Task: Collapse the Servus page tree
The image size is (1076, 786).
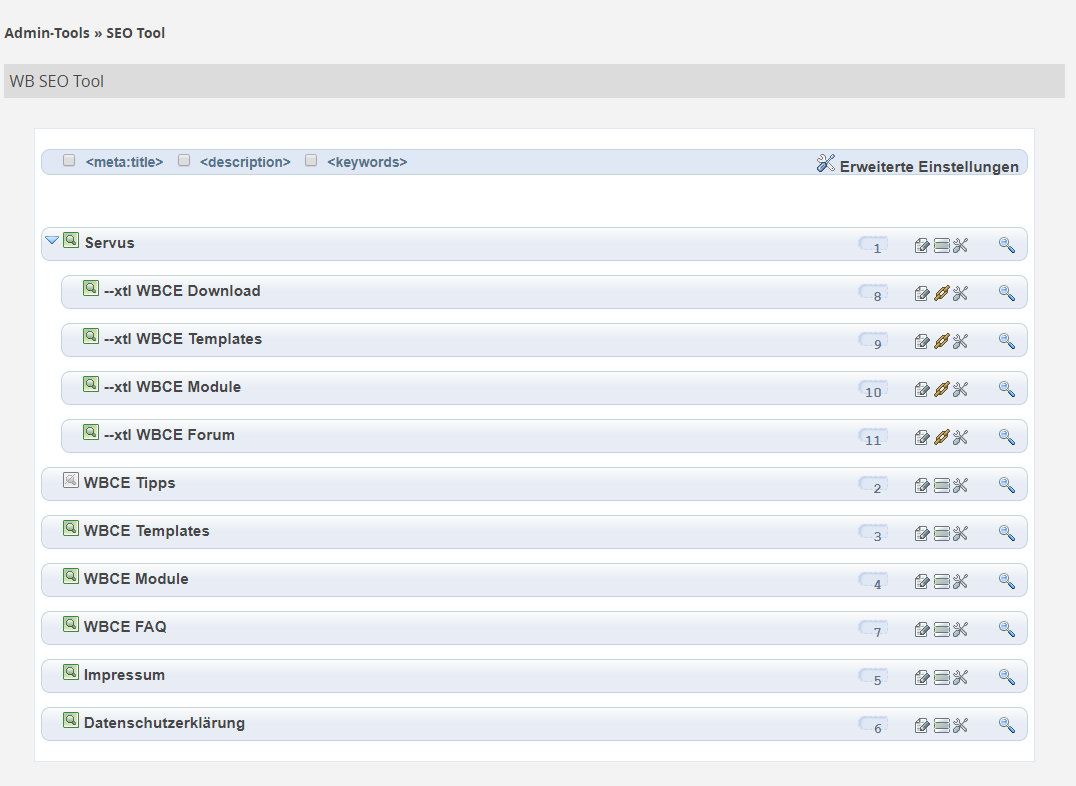Action: point(51,240)
